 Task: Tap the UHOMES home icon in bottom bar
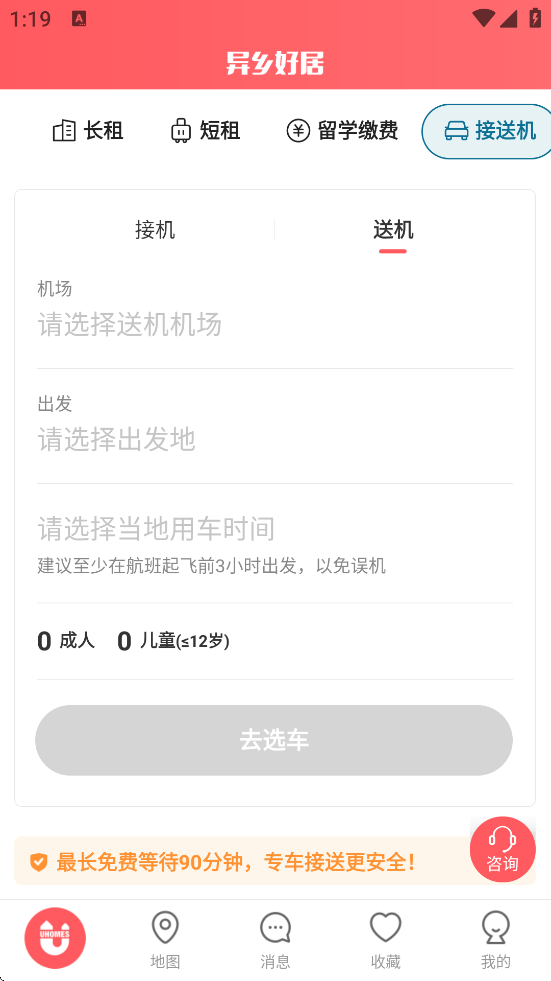pyautogui.click(x=55, y=938)
